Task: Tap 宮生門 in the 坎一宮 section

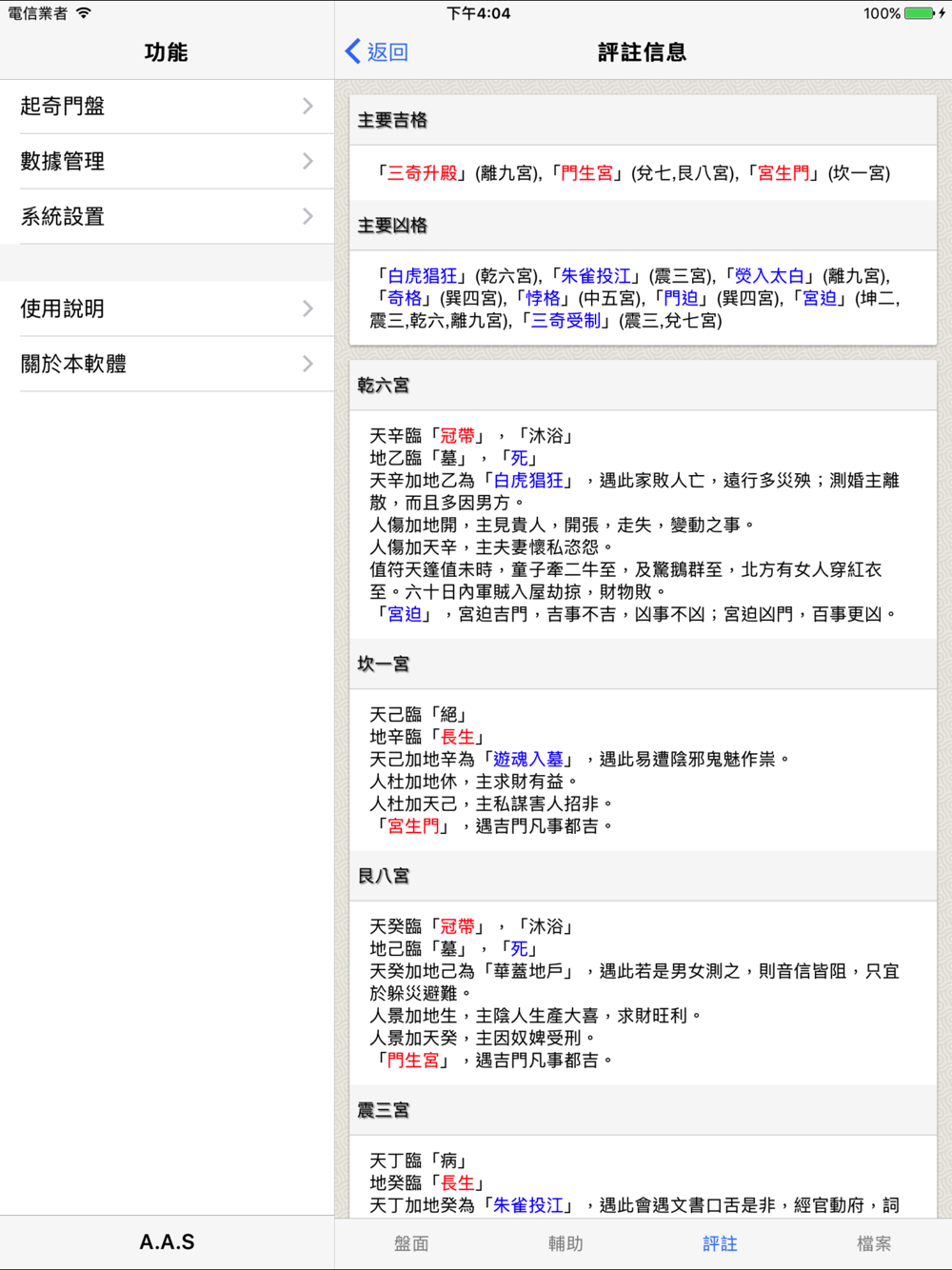Action: pyautogui.click(x=413, y=826)
